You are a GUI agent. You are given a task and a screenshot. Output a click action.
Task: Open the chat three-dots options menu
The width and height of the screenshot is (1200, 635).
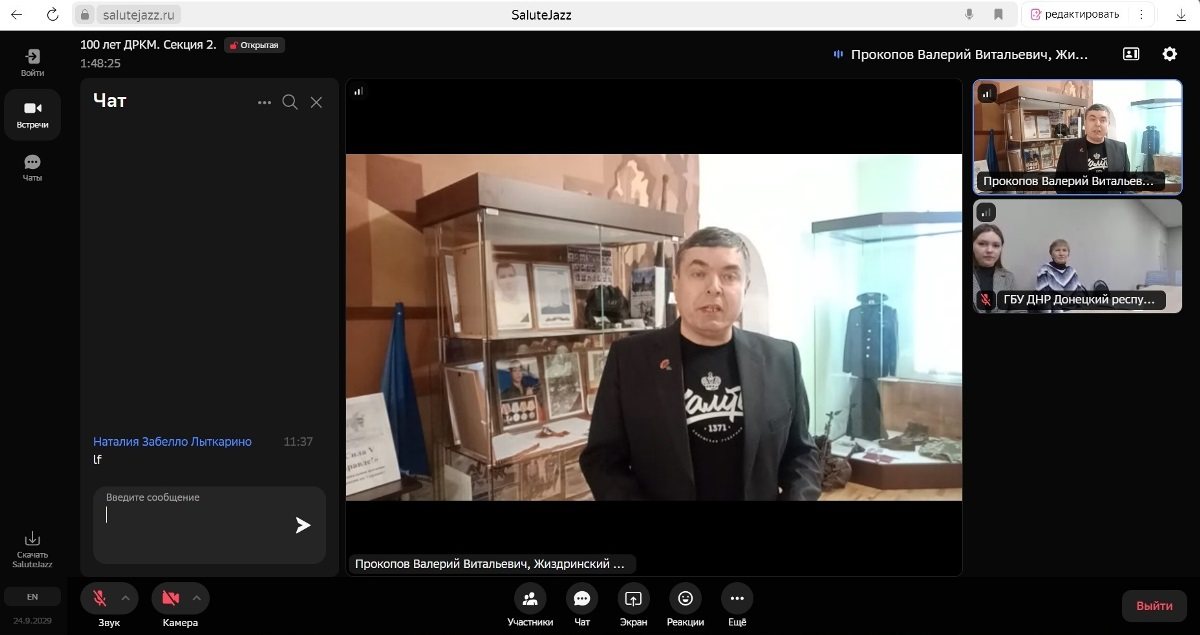(x=264, y=102)
